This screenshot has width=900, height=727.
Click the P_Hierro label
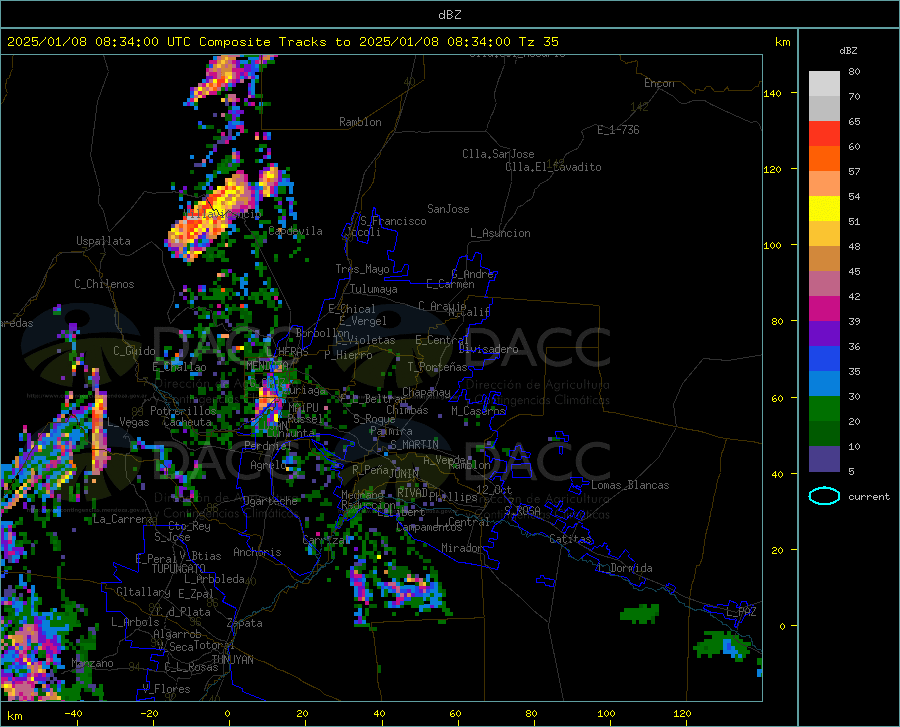click(348, 355)
